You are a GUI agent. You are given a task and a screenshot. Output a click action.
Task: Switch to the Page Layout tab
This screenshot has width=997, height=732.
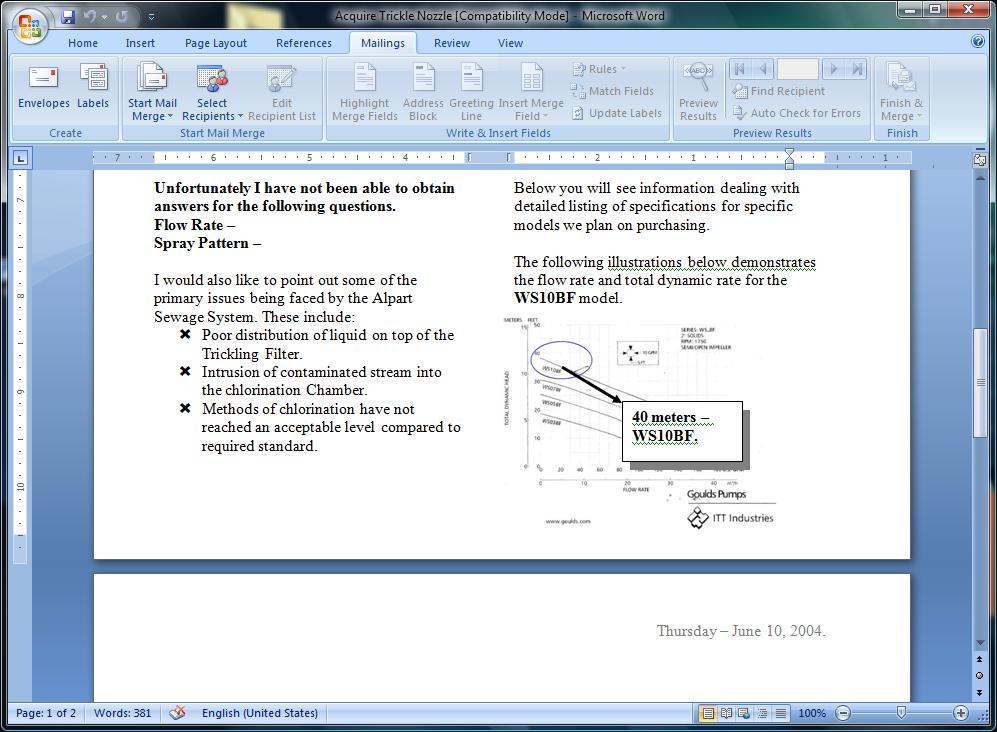(x=216, y=43)
